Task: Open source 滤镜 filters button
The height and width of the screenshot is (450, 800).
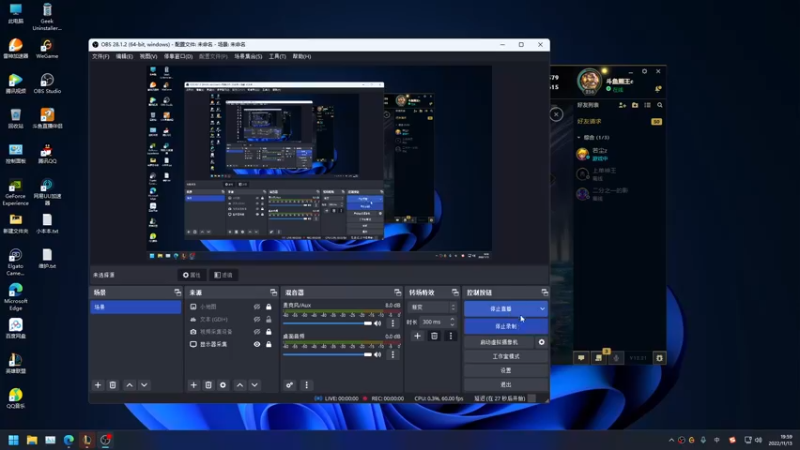Action: [x=223, y=275]
